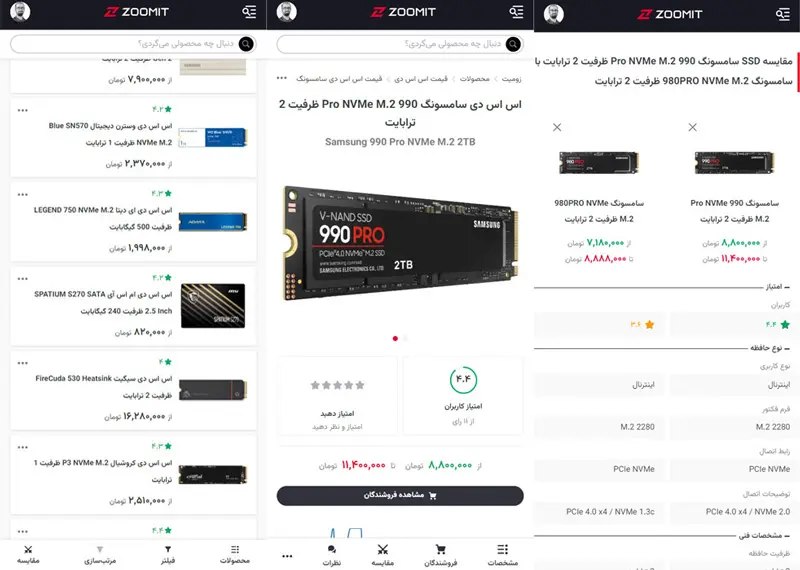
Task: Expand the breadcrumb three-dots on product page
Action: [x=282, y=78]
